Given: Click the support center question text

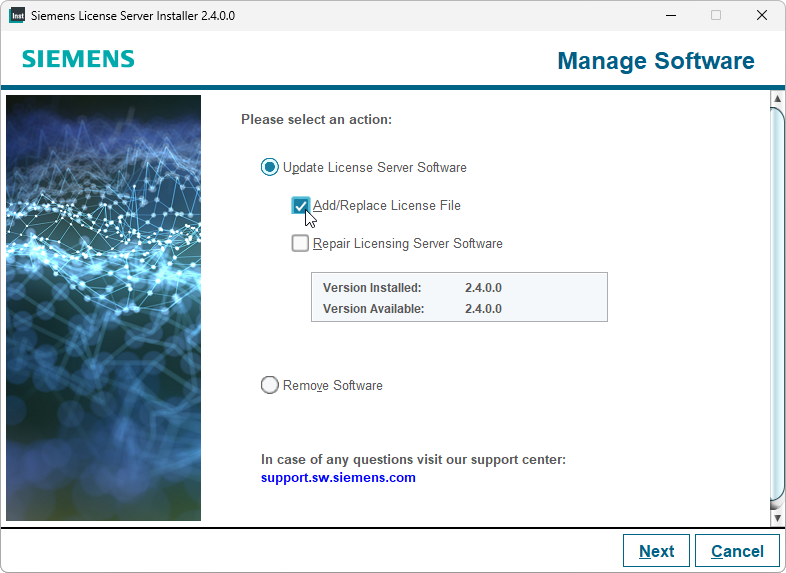Looking at the screenshot, I should point(413,459).
